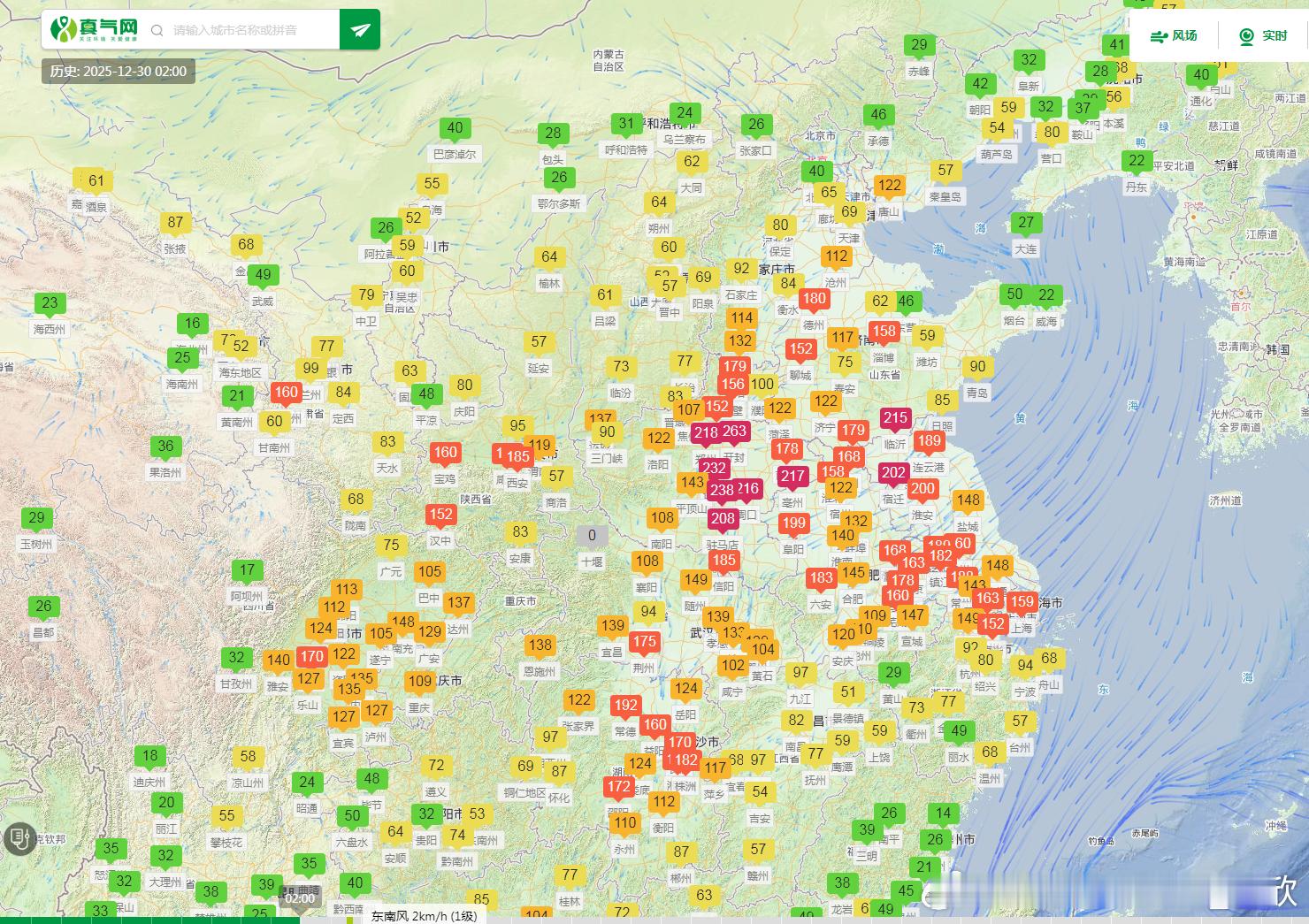Image resolution: width=1309 pixels, height=924 pixels.
Task: Select the 张家口 AQI marker 26
Action: click(756, 126)
